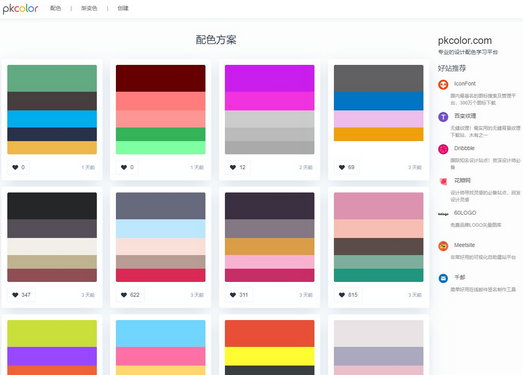Pick the orange stripe in the 69-likes palette
523x375 pixels.
379,134
